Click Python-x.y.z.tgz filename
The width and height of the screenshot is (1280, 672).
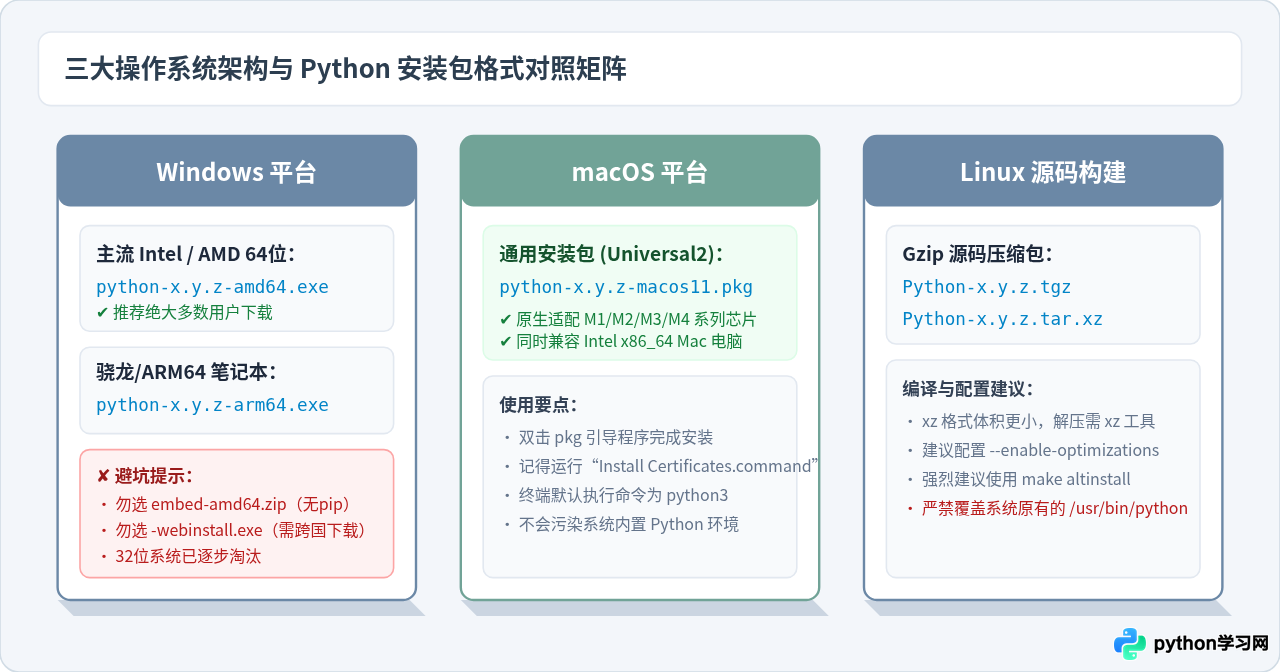pyautogui.click(x=987, y=287)
